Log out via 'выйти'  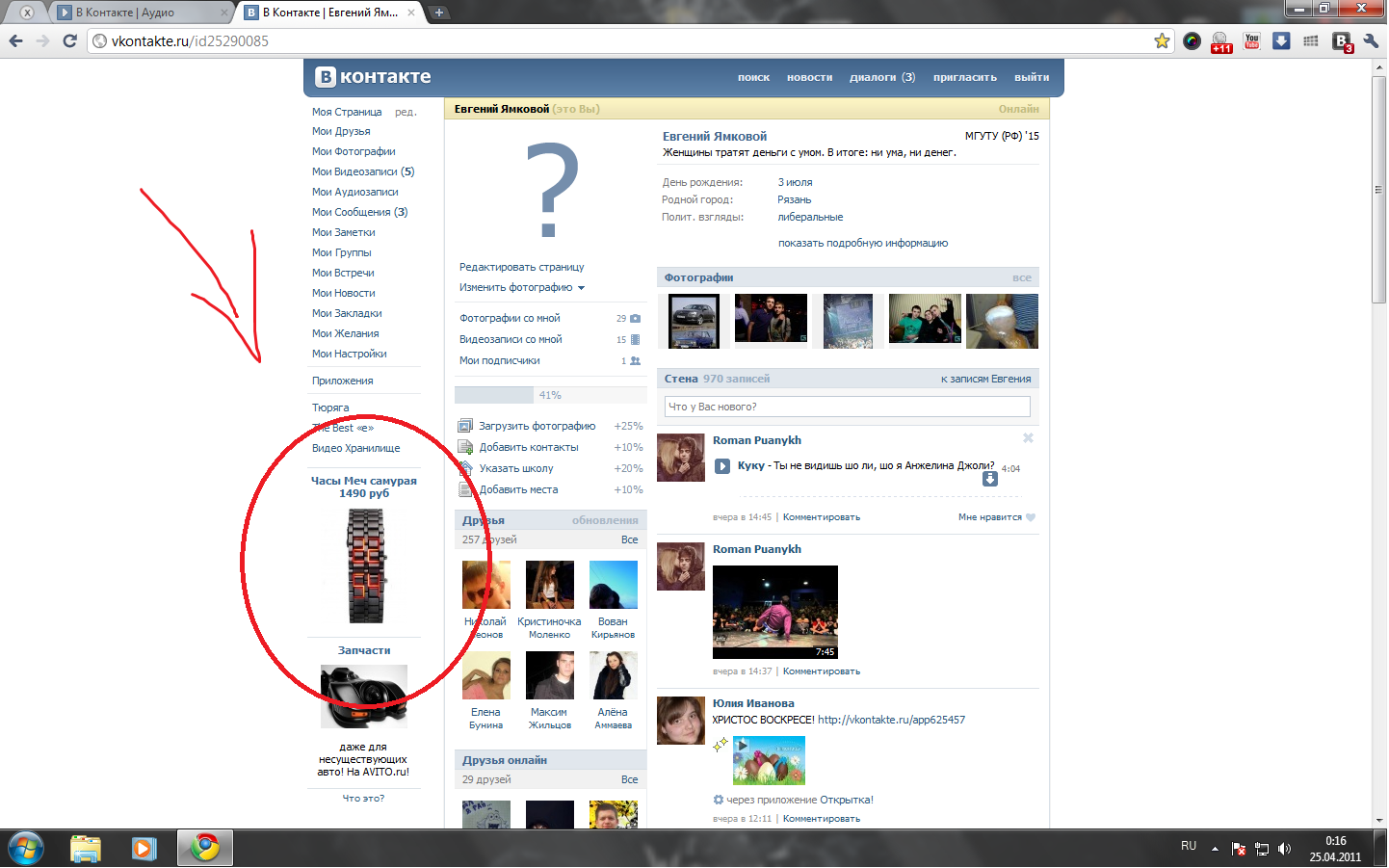pyautogui.click(x=1032, y=78)
